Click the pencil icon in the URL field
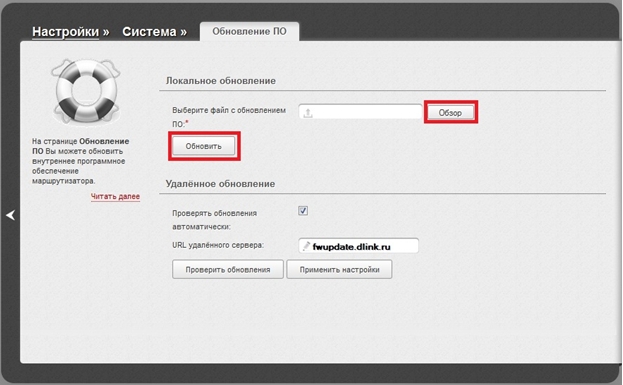 coord(306,246)
